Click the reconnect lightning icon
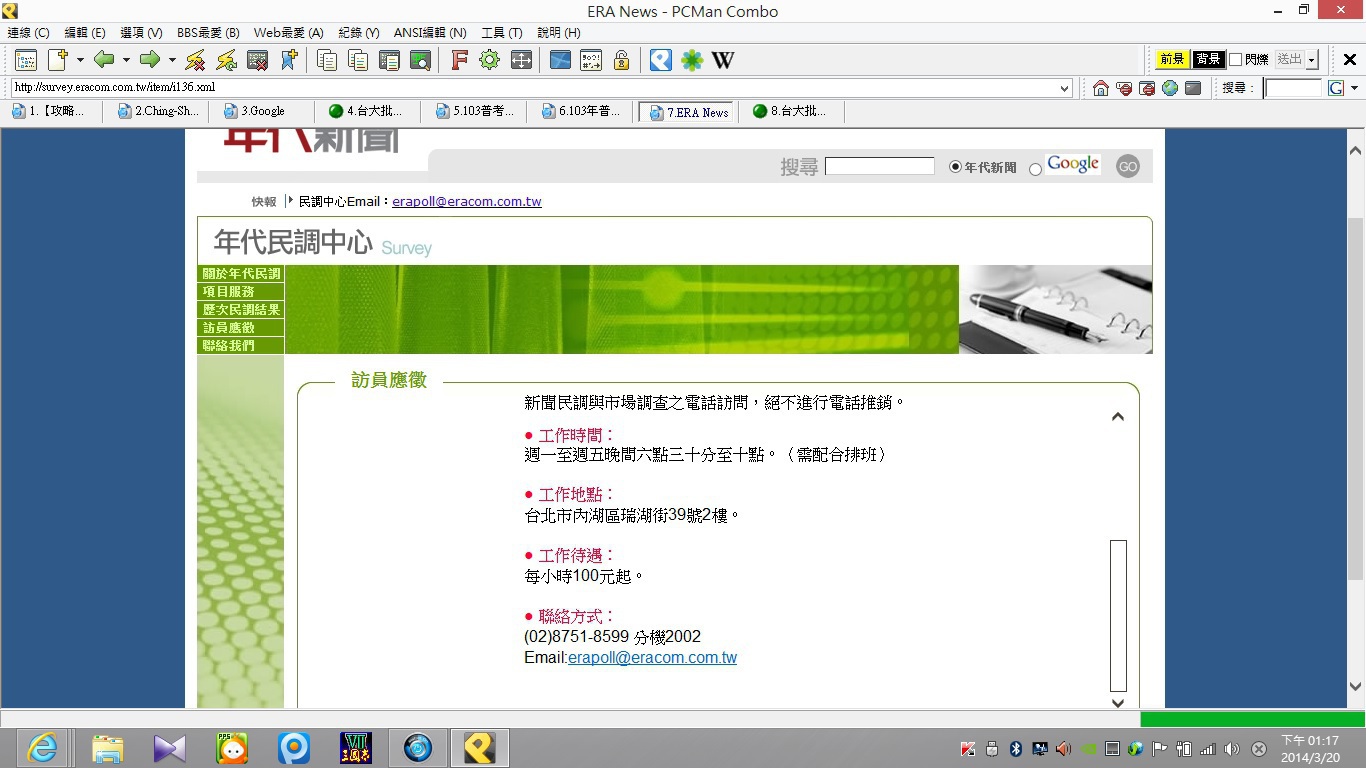This screenshot has width=1366, height=768. click(227, 60)
